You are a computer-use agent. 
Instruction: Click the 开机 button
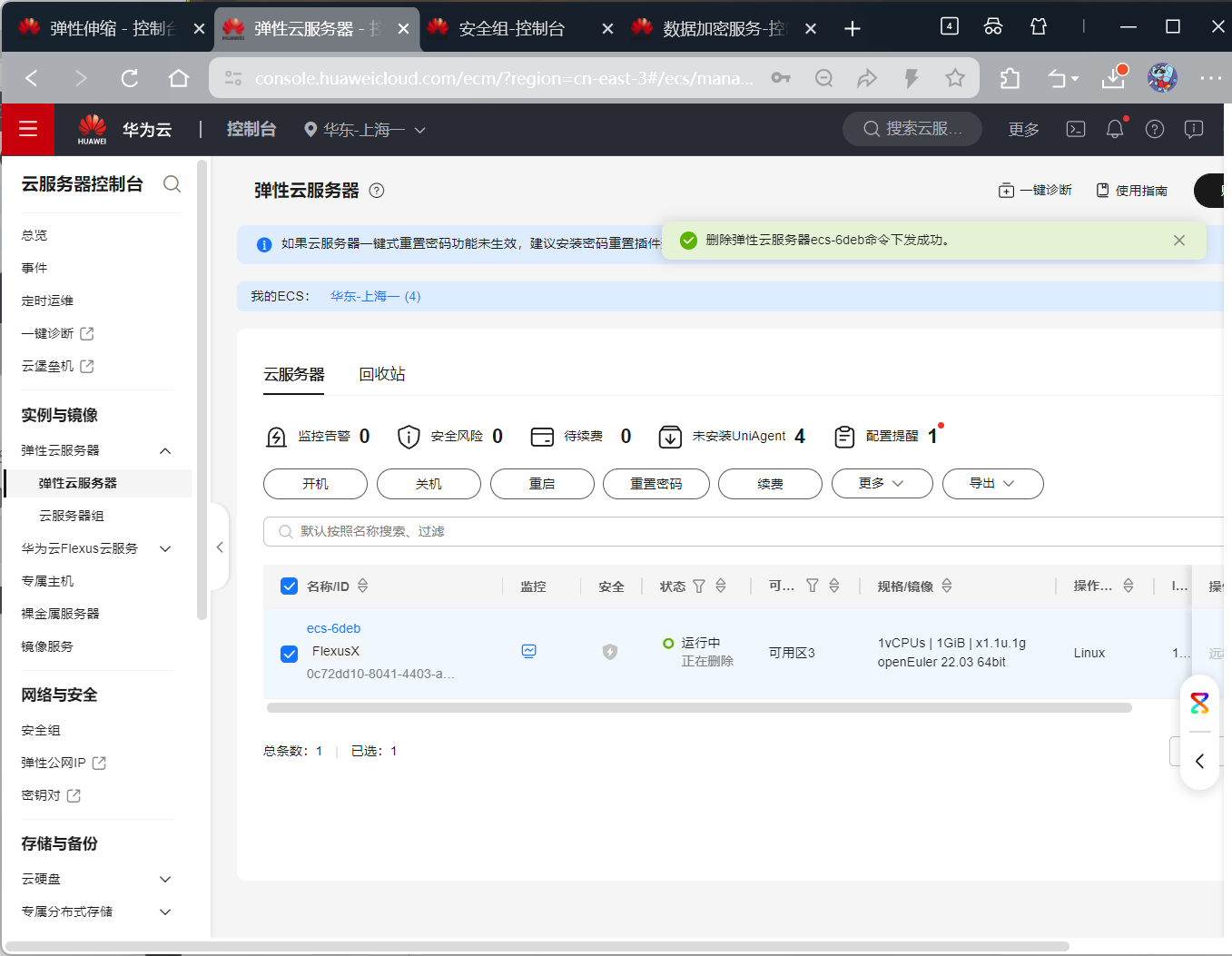(x=315, y=484)
